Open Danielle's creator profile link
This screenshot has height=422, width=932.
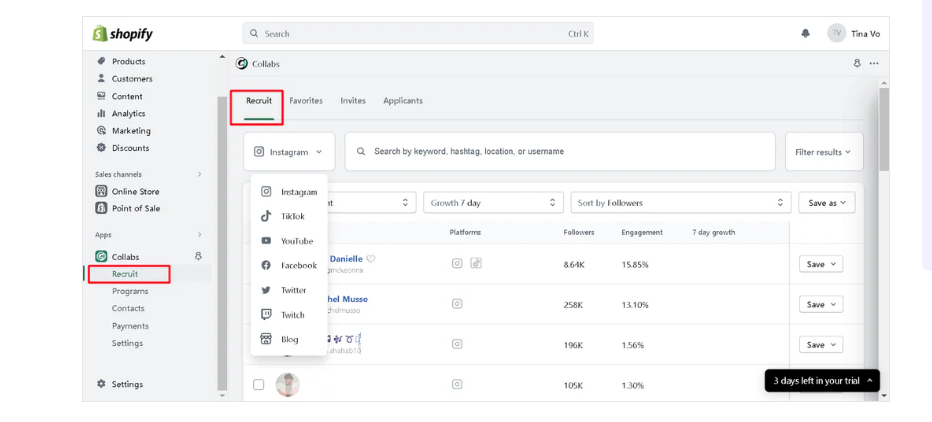tap(345, 259)
